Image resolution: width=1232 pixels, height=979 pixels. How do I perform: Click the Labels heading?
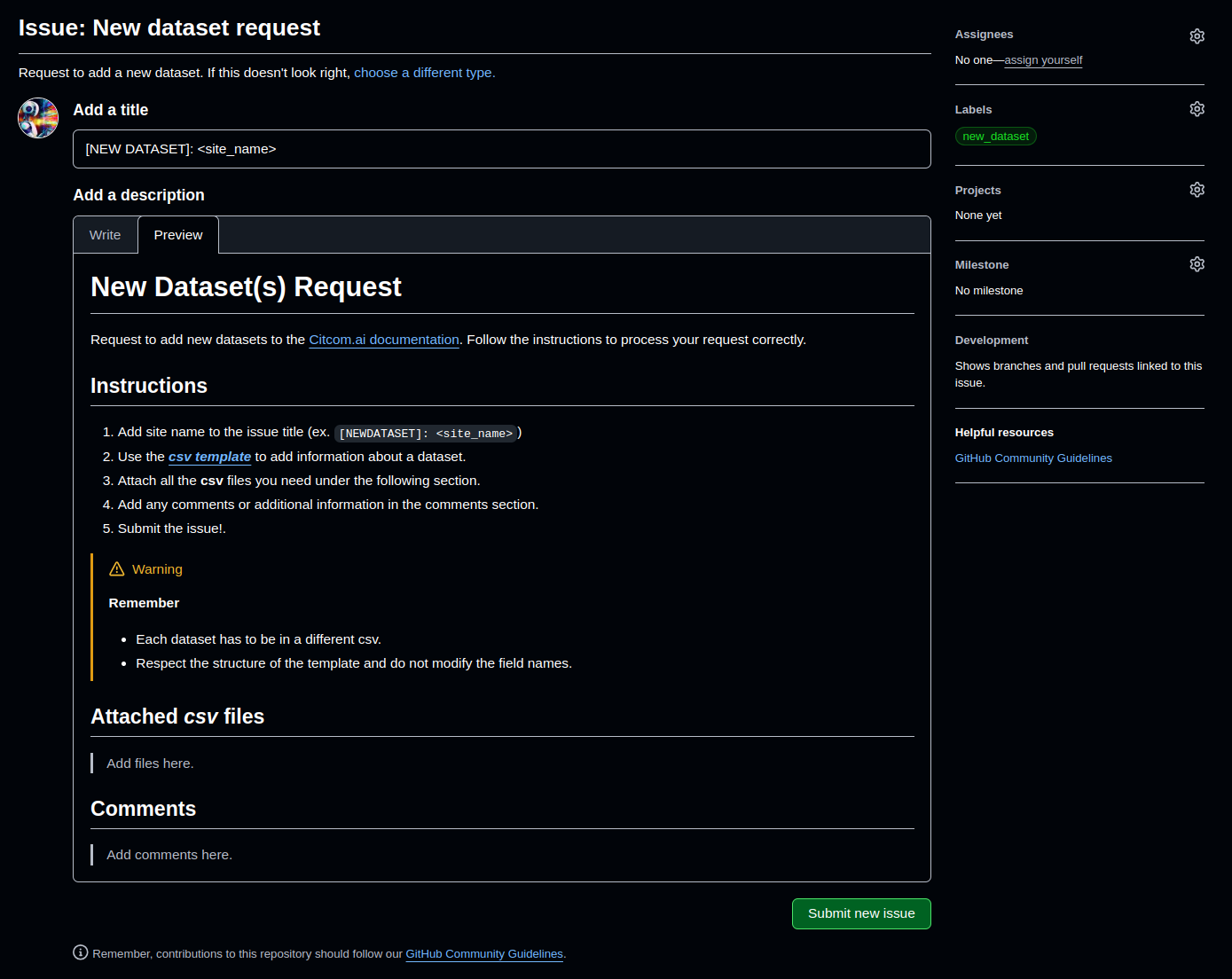973,110
